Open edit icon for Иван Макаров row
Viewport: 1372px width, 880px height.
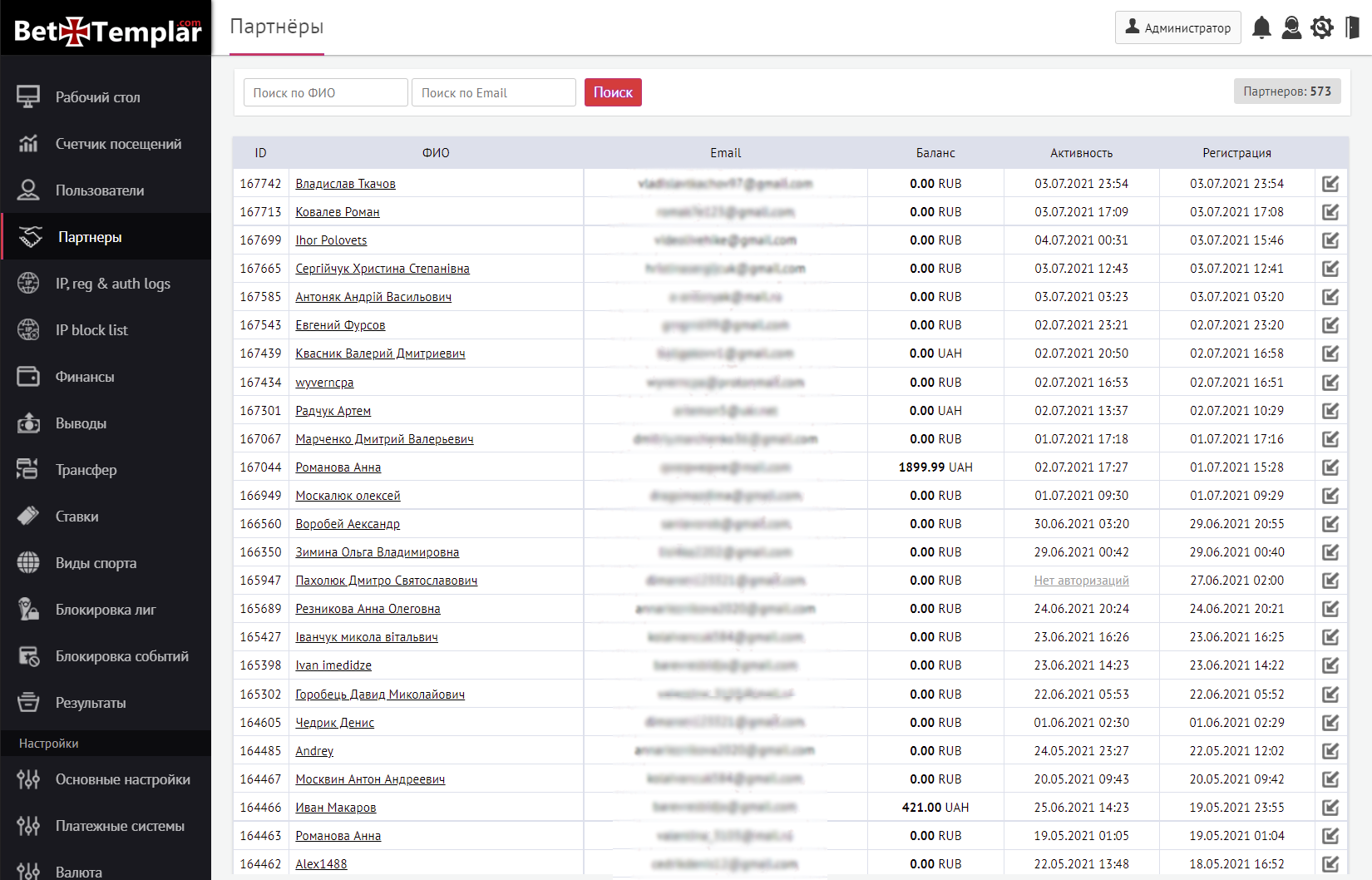click(x=1330, y=808)
